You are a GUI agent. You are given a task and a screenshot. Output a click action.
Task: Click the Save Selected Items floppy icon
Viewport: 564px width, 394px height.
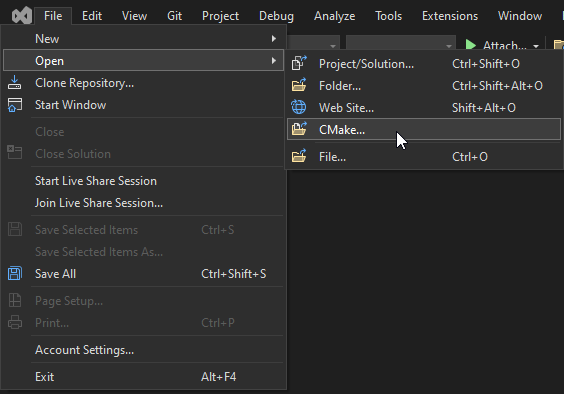pyautogui.click(x=15, y=230)
